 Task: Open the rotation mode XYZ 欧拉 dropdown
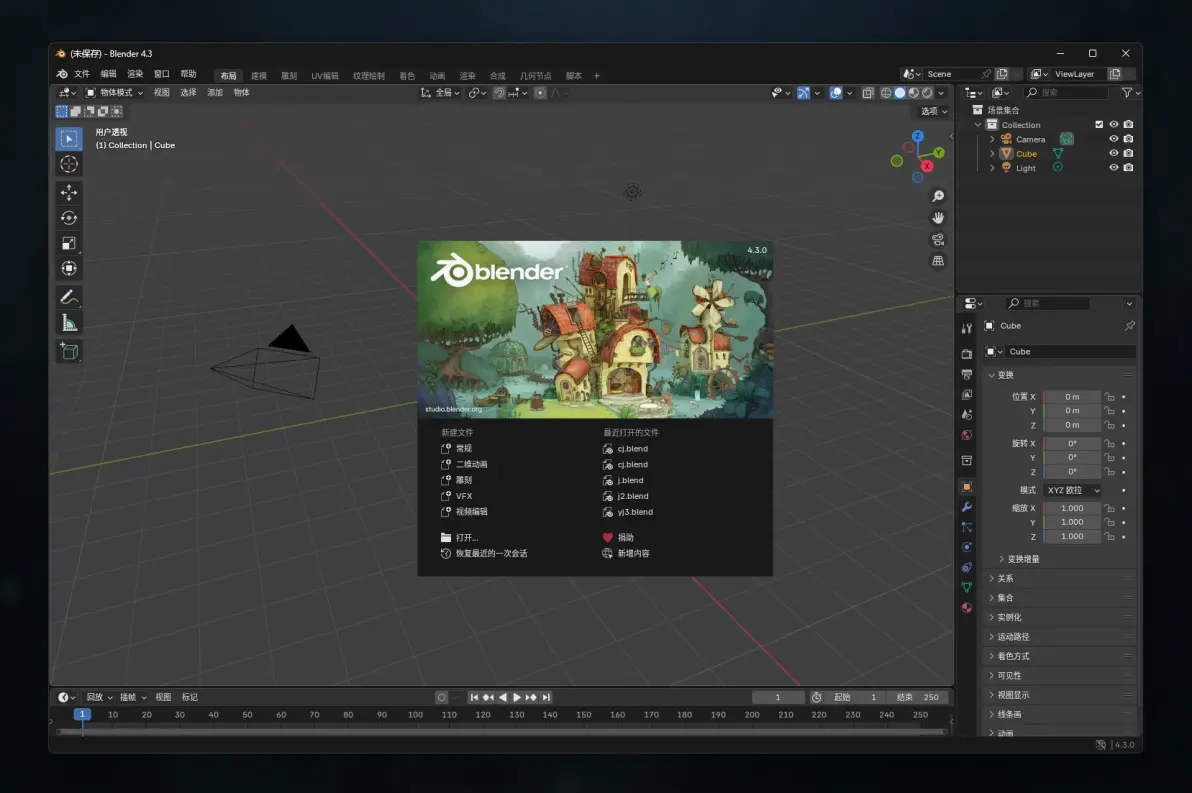1072,490
